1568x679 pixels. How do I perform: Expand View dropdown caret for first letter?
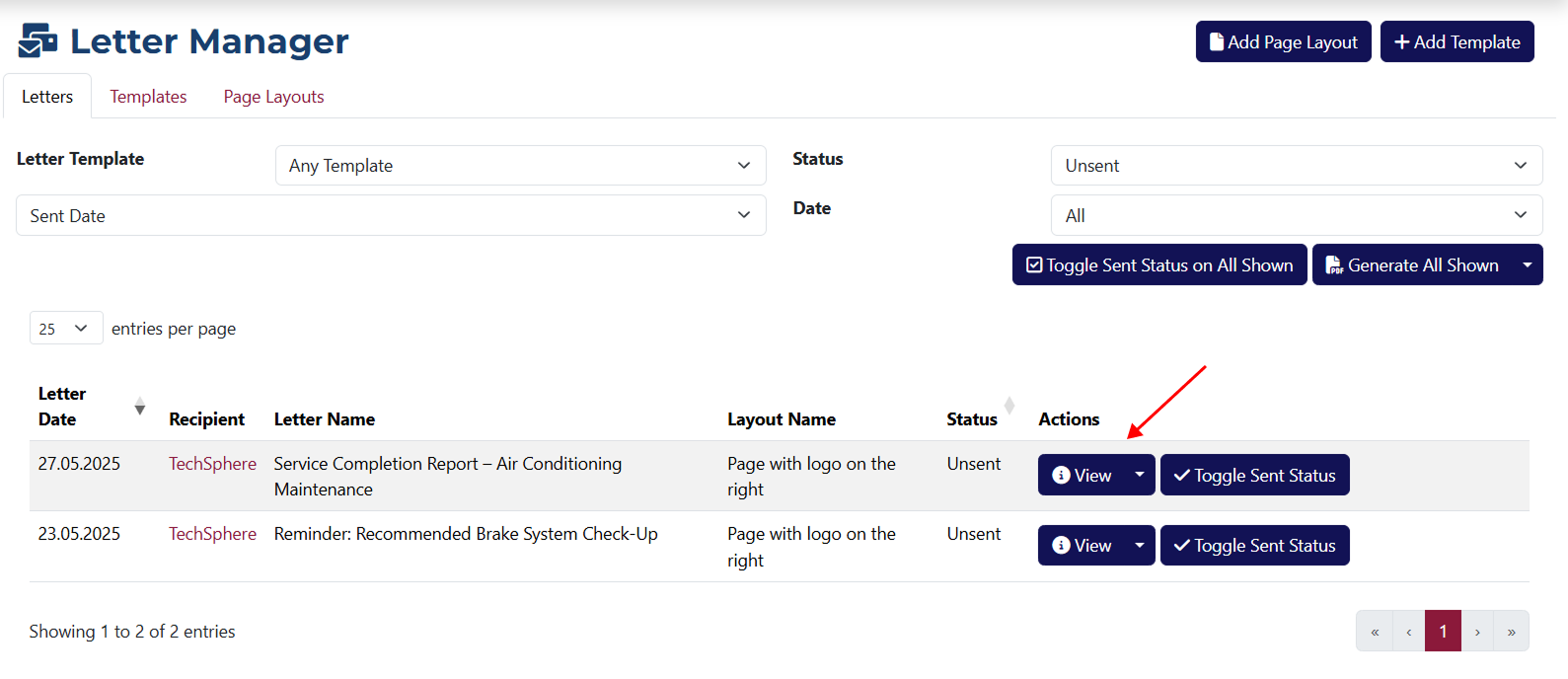click(x=1140, y=476)
